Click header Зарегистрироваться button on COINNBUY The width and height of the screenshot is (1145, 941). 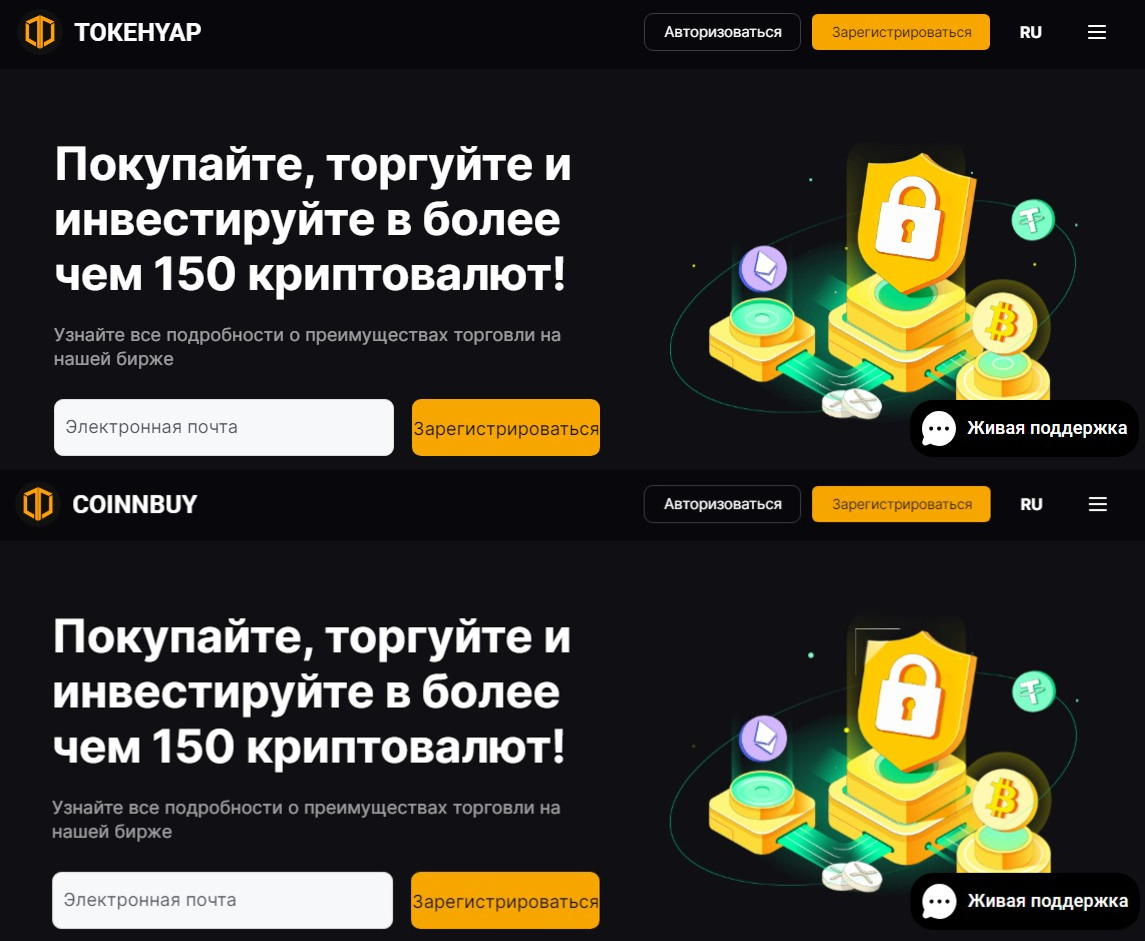901,504
